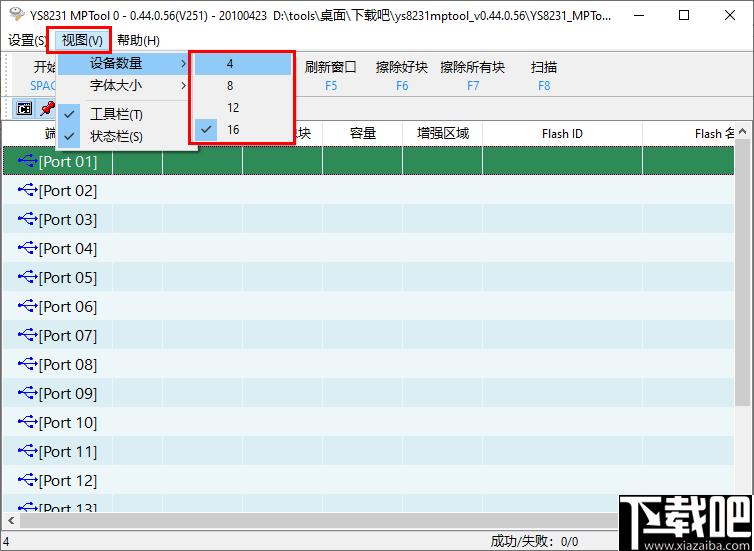Click the USB icon of Port 04
Image resolution: width=754 pixels, height=551 pixels.
[x=28, y=248]
